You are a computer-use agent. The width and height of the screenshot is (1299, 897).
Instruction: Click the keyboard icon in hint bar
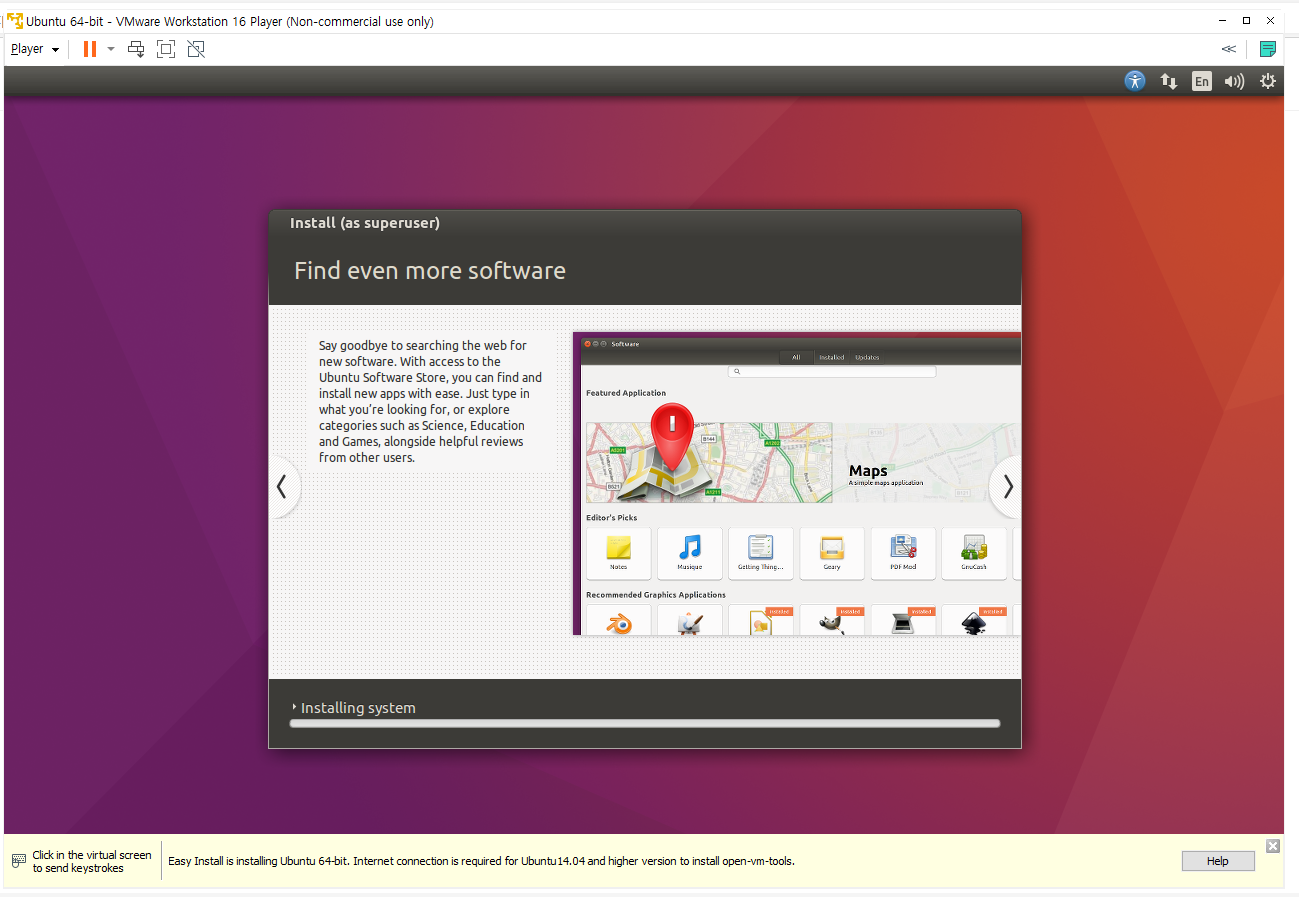[19, 861]
